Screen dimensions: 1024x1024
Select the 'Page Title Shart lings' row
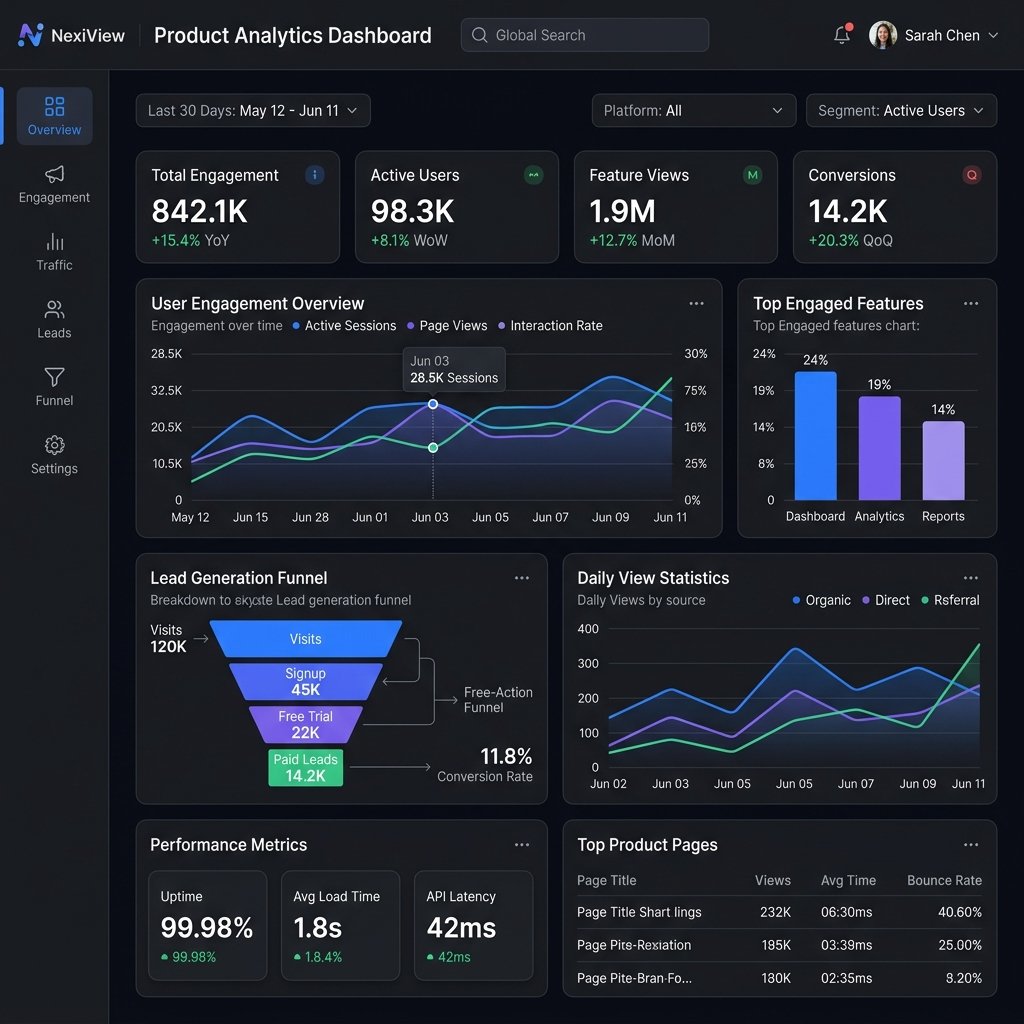pyautogui.click(x=779, y=912)
